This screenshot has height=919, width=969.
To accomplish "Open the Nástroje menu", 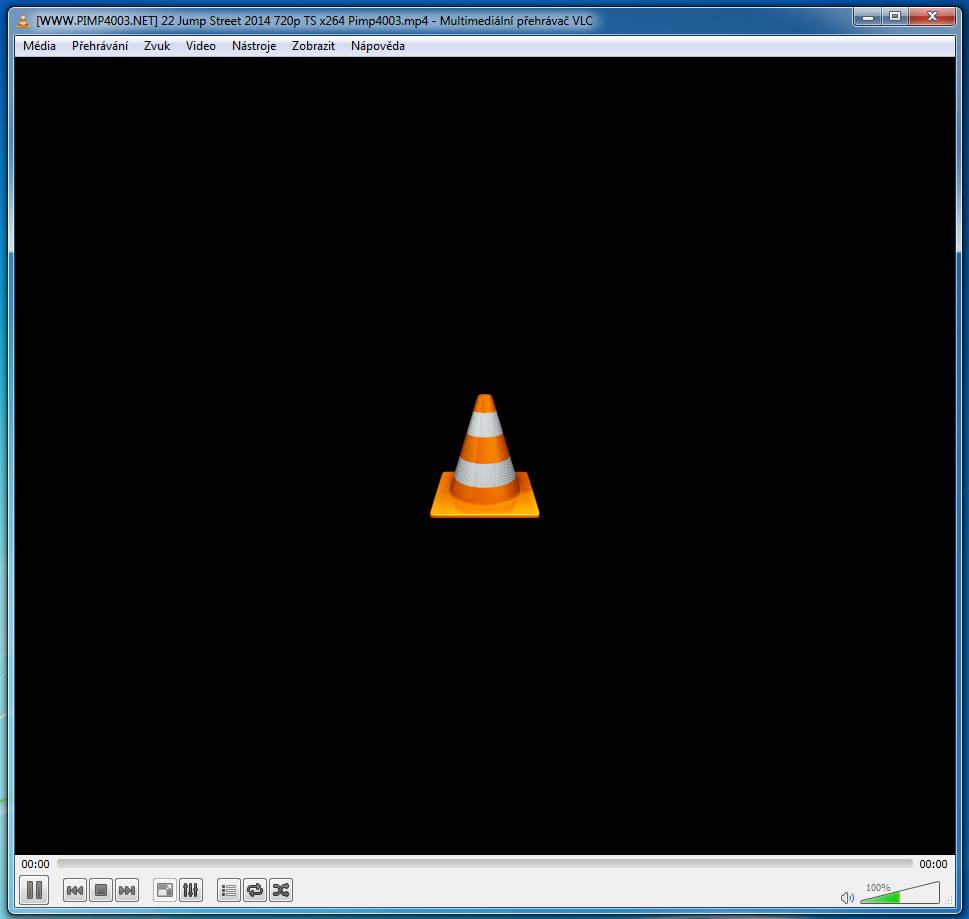I will coord(253,46).
